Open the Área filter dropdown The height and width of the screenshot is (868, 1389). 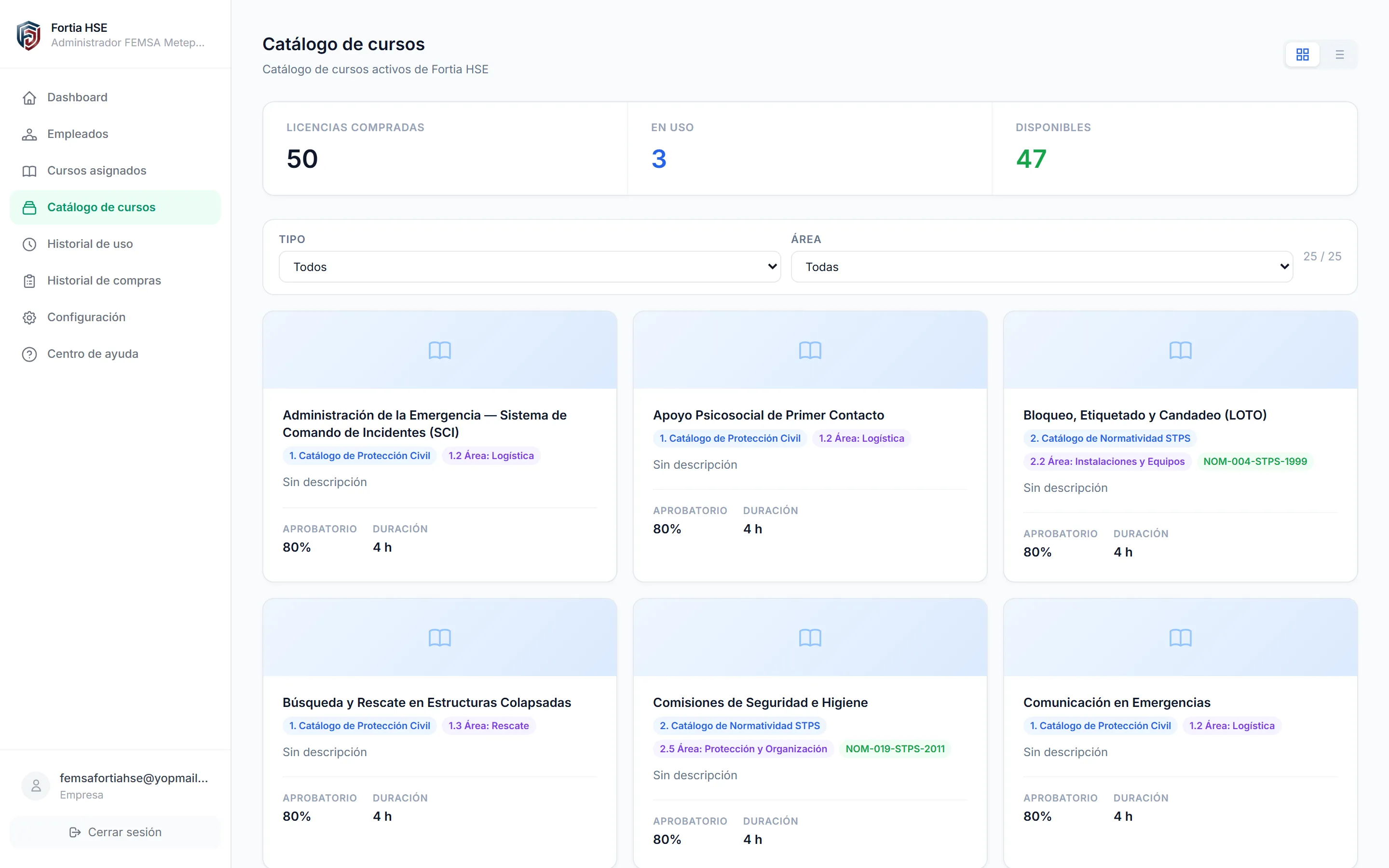tap(1042, 267)
